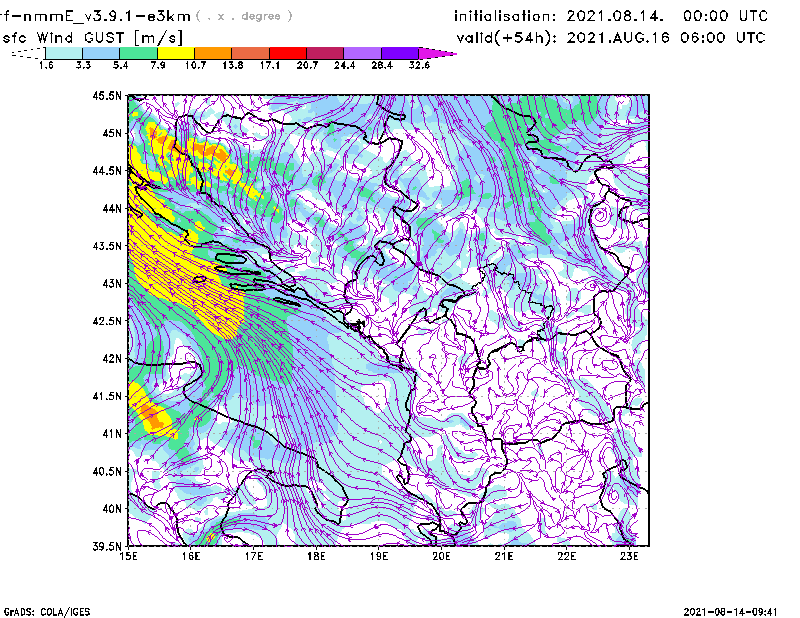Click the '21E' longitude label

[504, 556]
